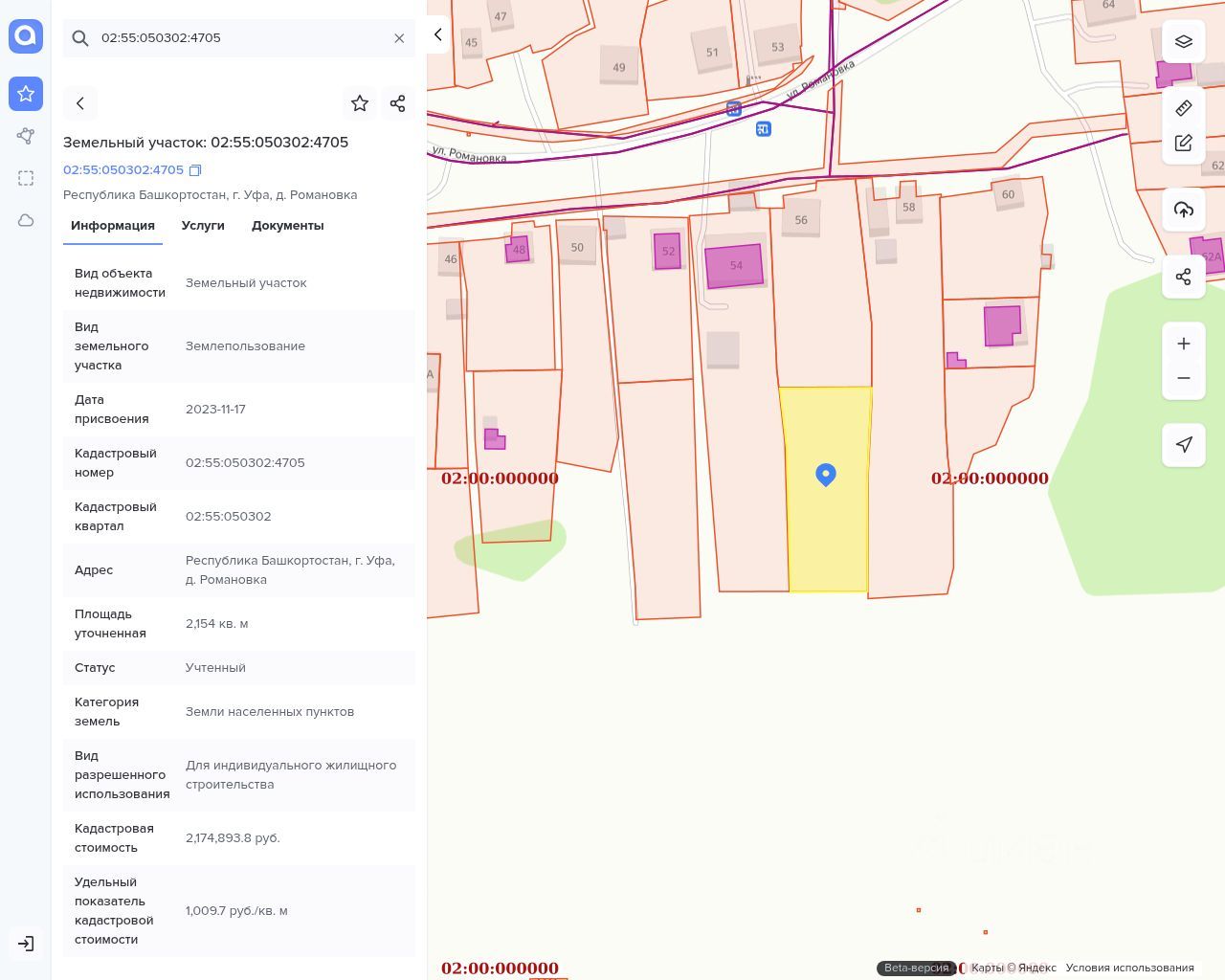Click value Для индивидуального жилищного строительства
1225x980 pixels.
(x=291, y=775)
